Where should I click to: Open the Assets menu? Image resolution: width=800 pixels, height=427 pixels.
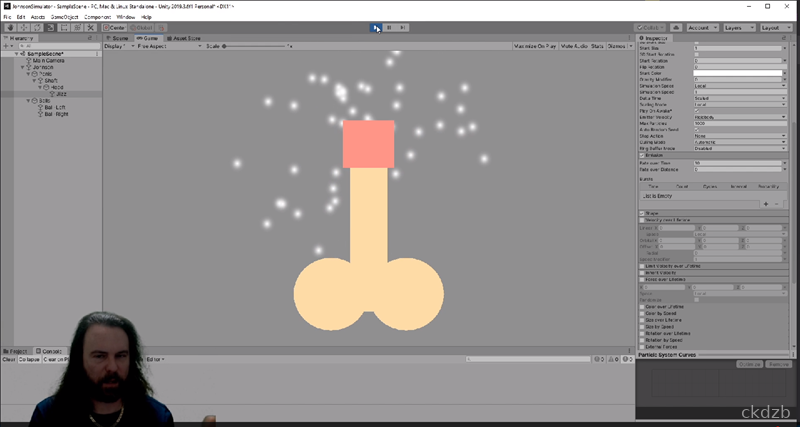[x=38, y=17]
